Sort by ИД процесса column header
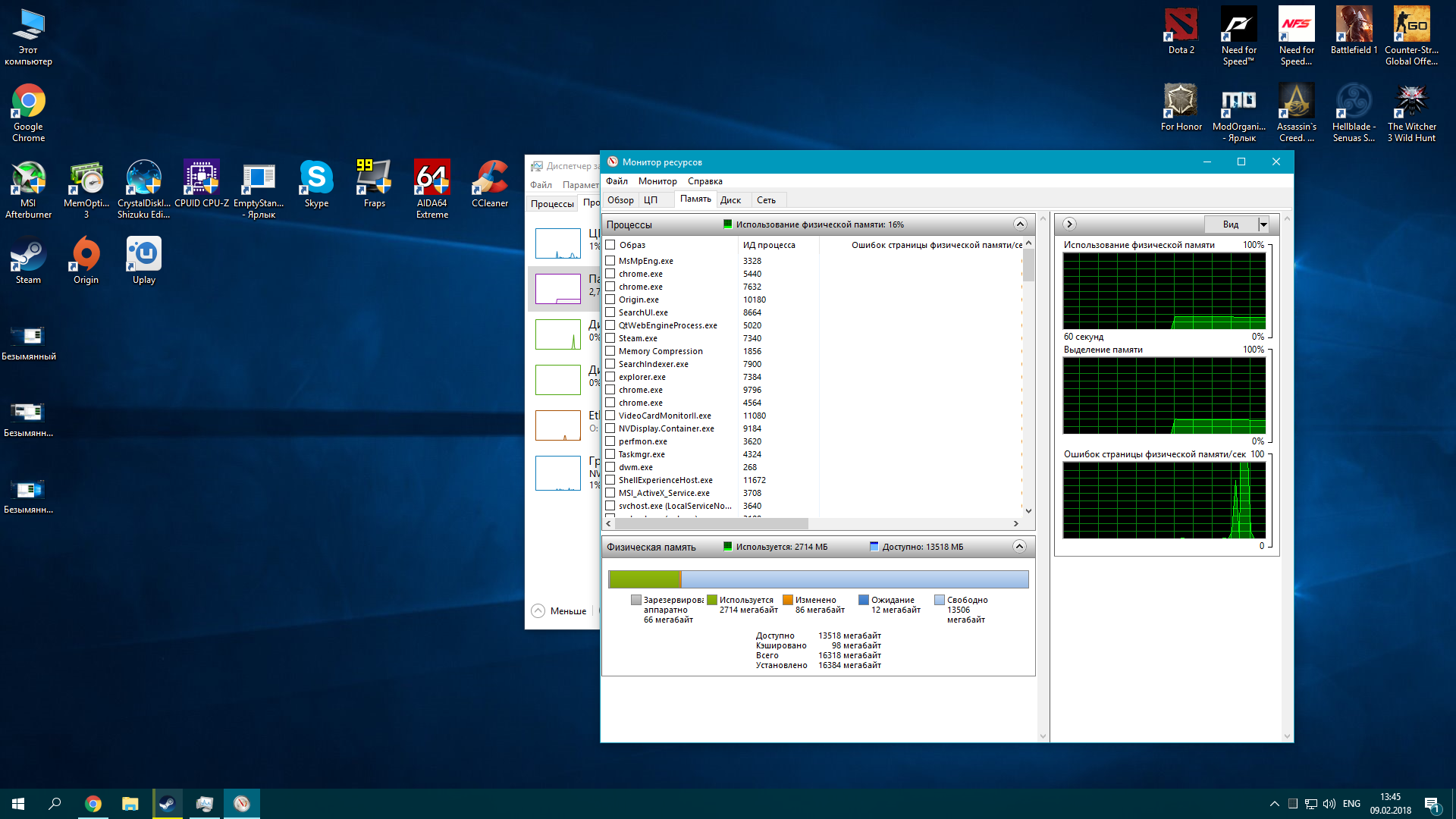1456x819 pixels. pos(778,245)
